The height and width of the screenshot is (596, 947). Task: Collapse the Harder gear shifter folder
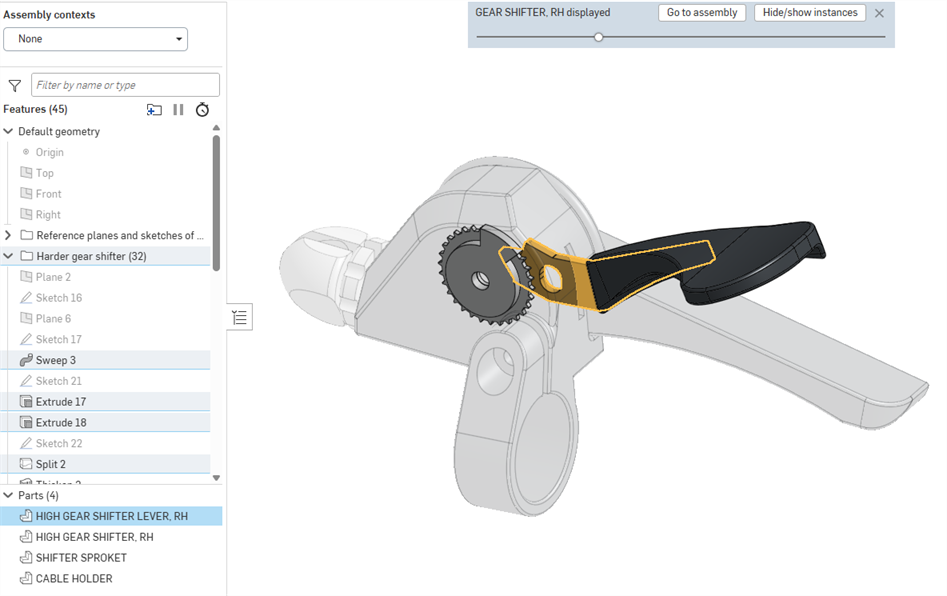9,257
